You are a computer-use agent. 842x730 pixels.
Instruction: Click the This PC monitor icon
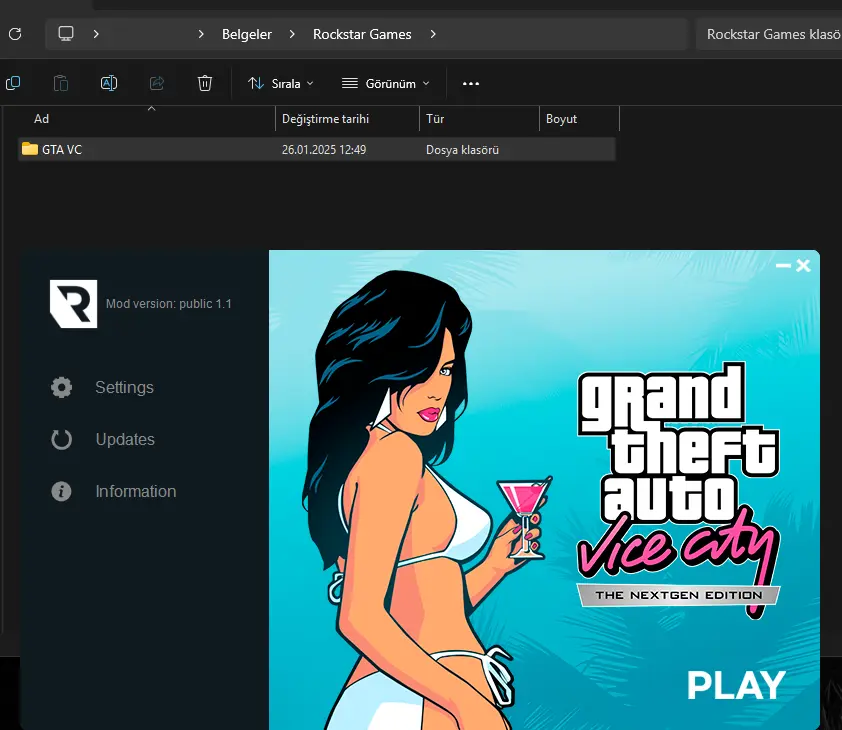(66, 34)
